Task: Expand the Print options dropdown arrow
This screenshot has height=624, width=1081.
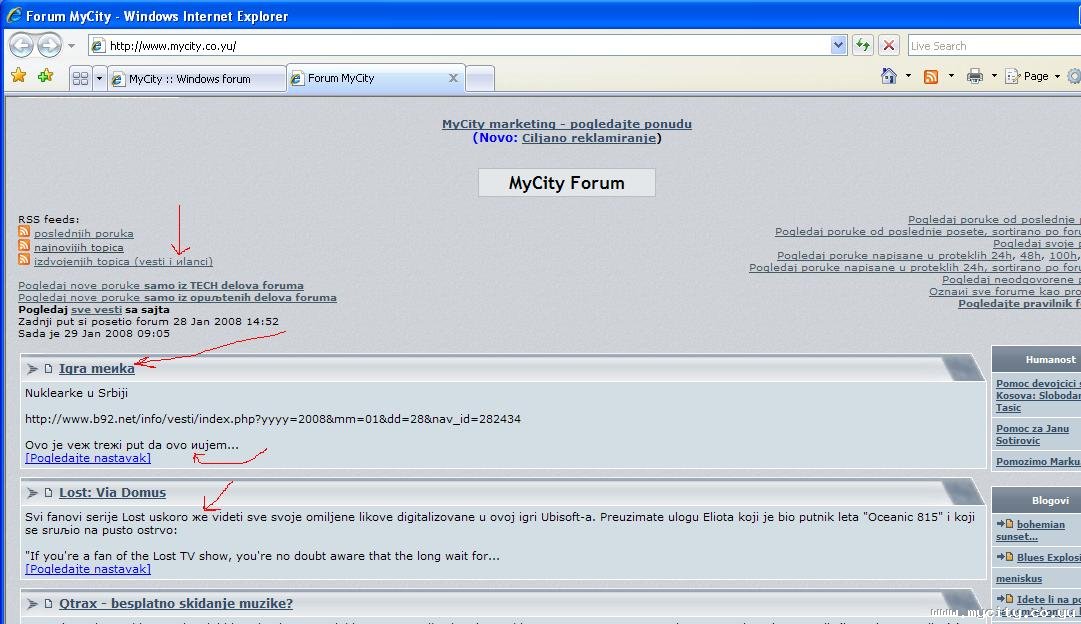Action: (x=993, y=76)
